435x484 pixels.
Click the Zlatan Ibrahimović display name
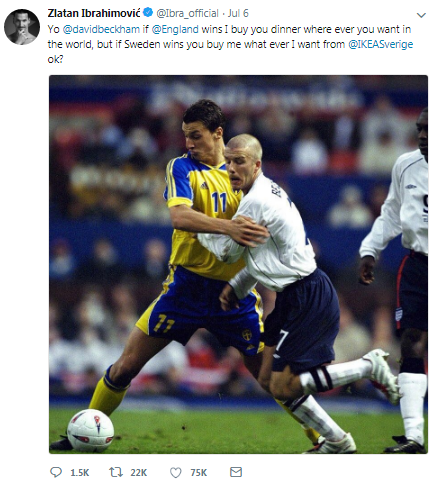(94, 13)
